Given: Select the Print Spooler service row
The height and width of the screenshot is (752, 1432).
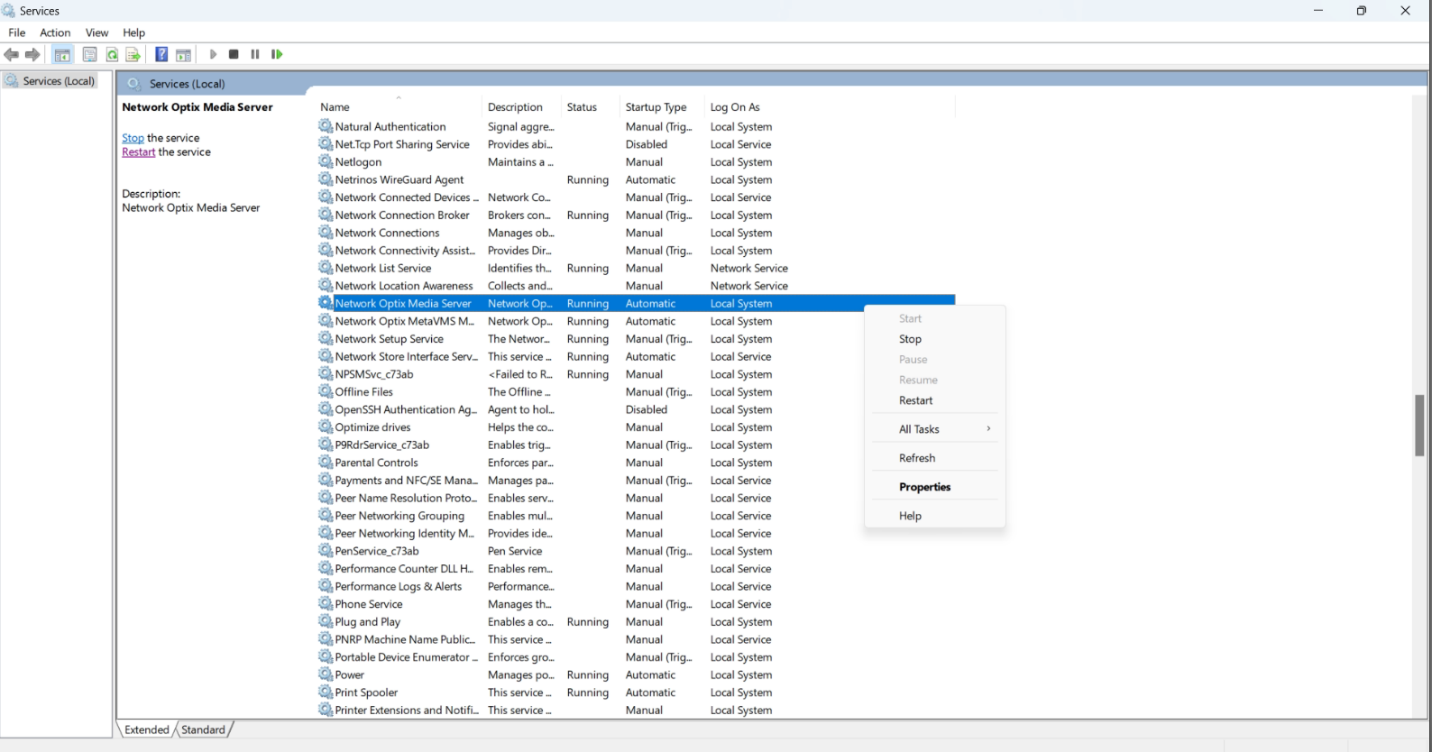Looking at the screenshot, I should click(x=366, y=692).
